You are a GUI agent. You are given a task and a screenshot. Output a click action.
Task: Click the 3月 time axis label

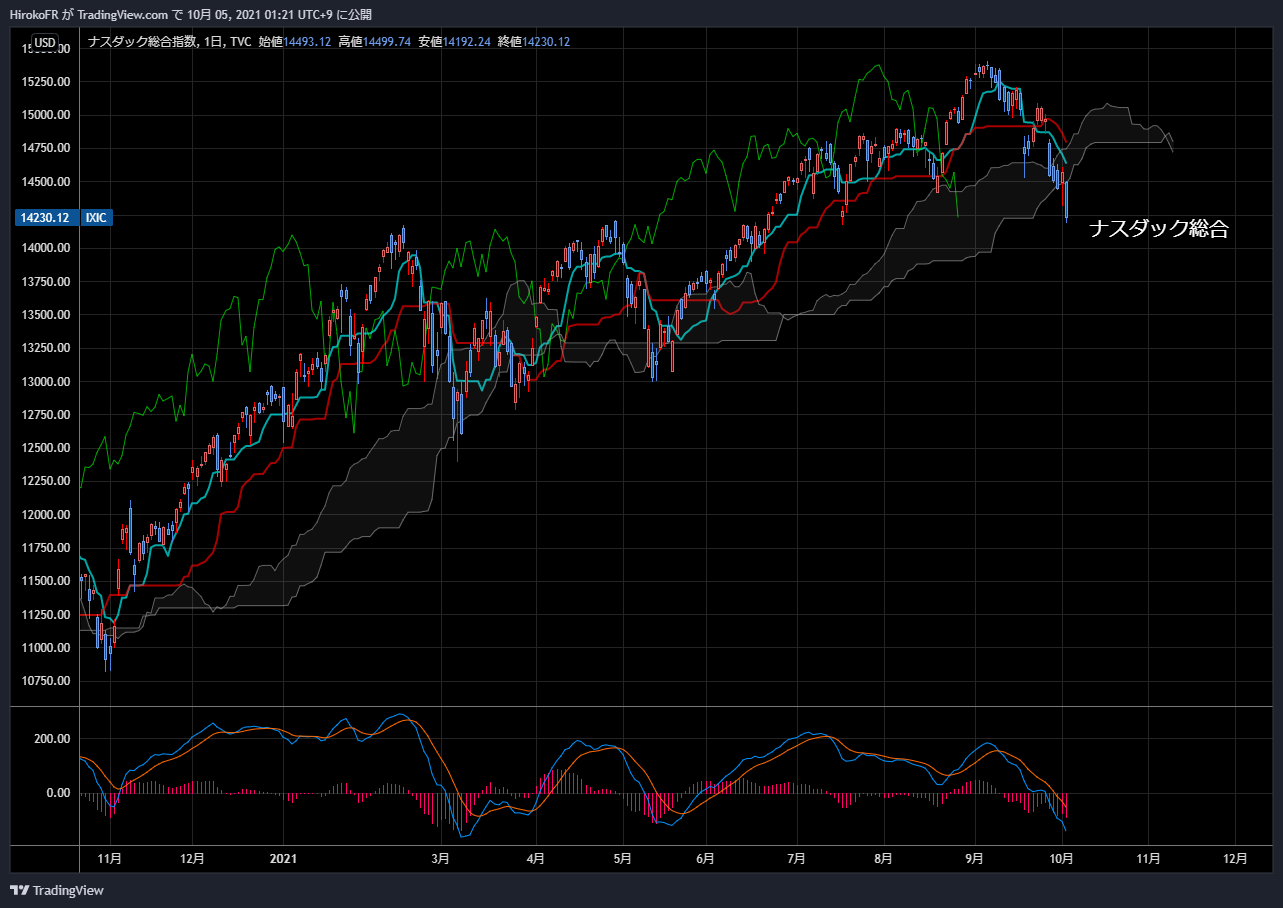pyautogui.click(x=440, y=858)
